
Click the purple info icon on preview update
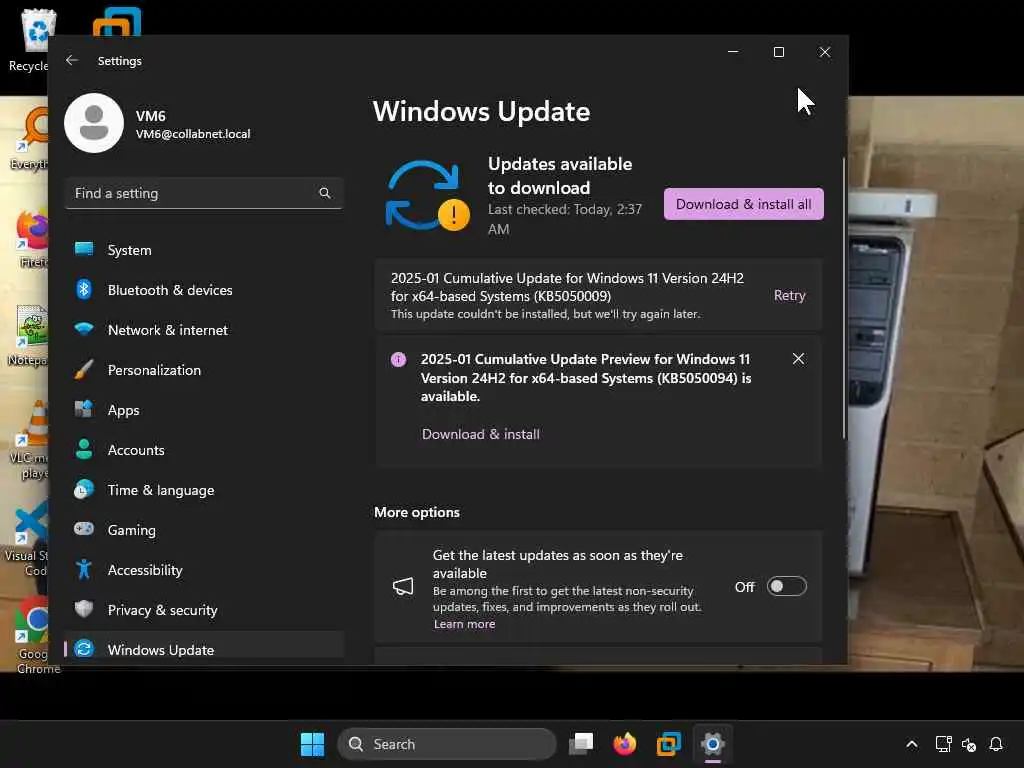[x=398, y=359]
